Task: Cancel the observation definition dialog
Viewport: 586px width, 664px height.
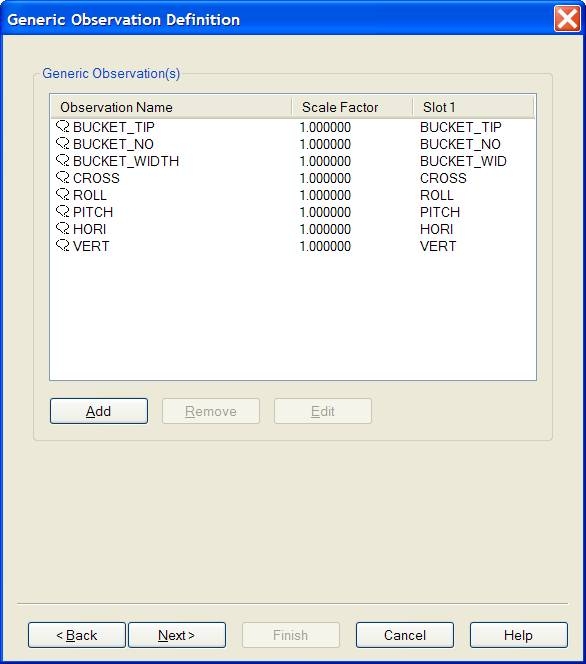Action: [405, 635]
